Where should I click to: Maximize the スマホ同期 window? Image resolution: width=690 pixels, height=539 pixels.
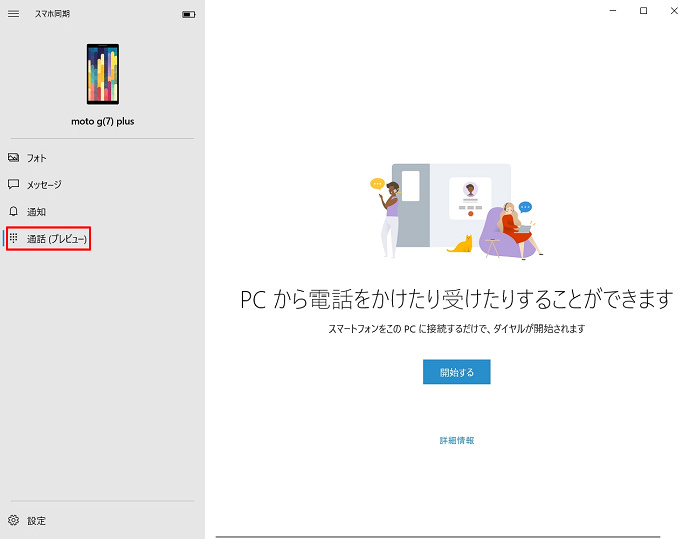coord(643,11)
